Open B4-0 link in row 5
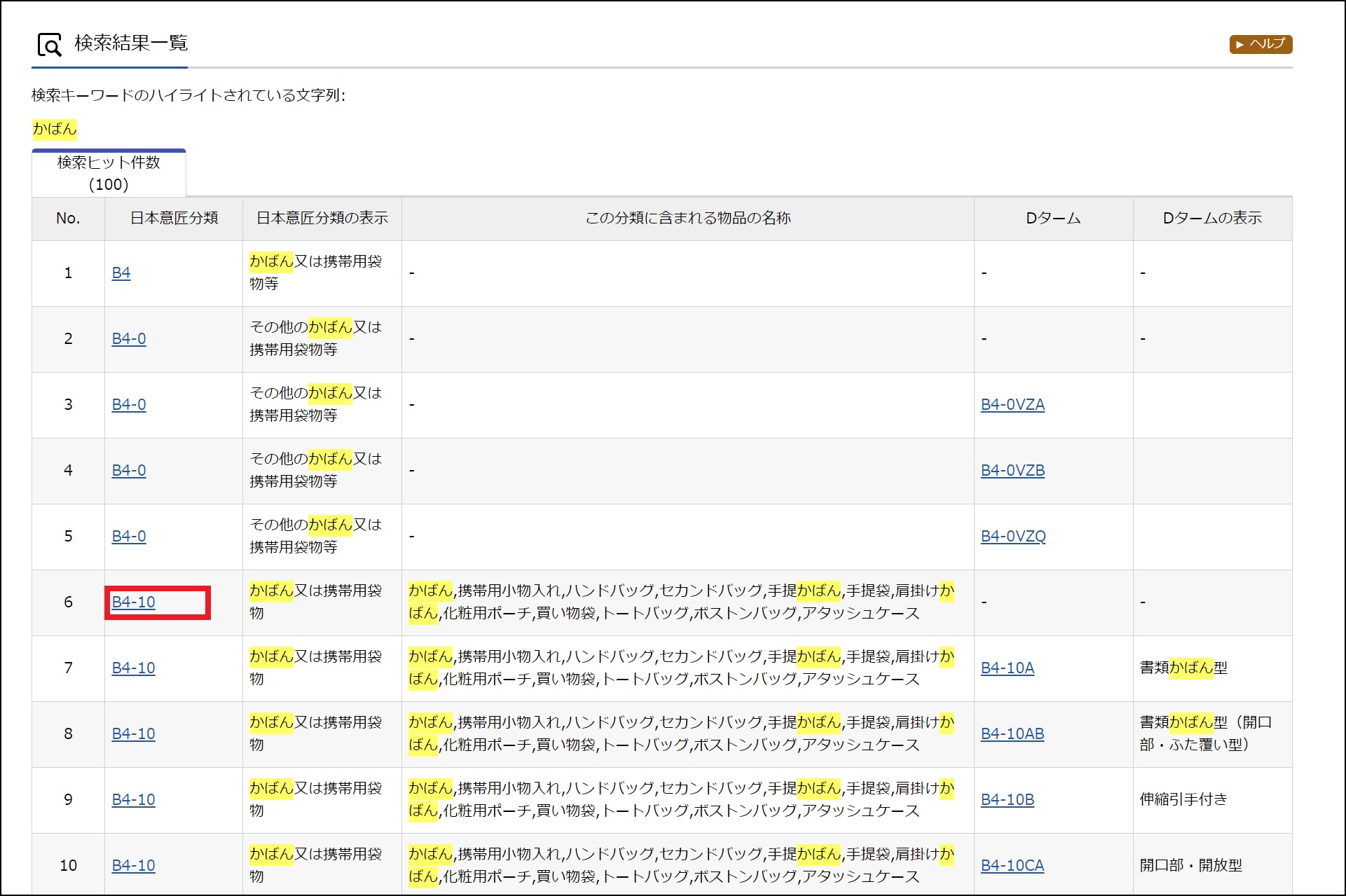The image size is (1346, 896). 129,537
